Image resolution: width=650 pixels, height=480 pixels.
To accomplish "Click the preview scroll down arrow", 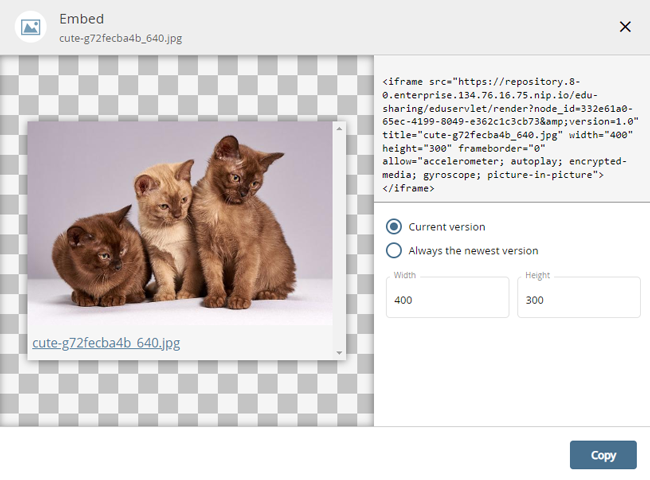I will 339,353.
